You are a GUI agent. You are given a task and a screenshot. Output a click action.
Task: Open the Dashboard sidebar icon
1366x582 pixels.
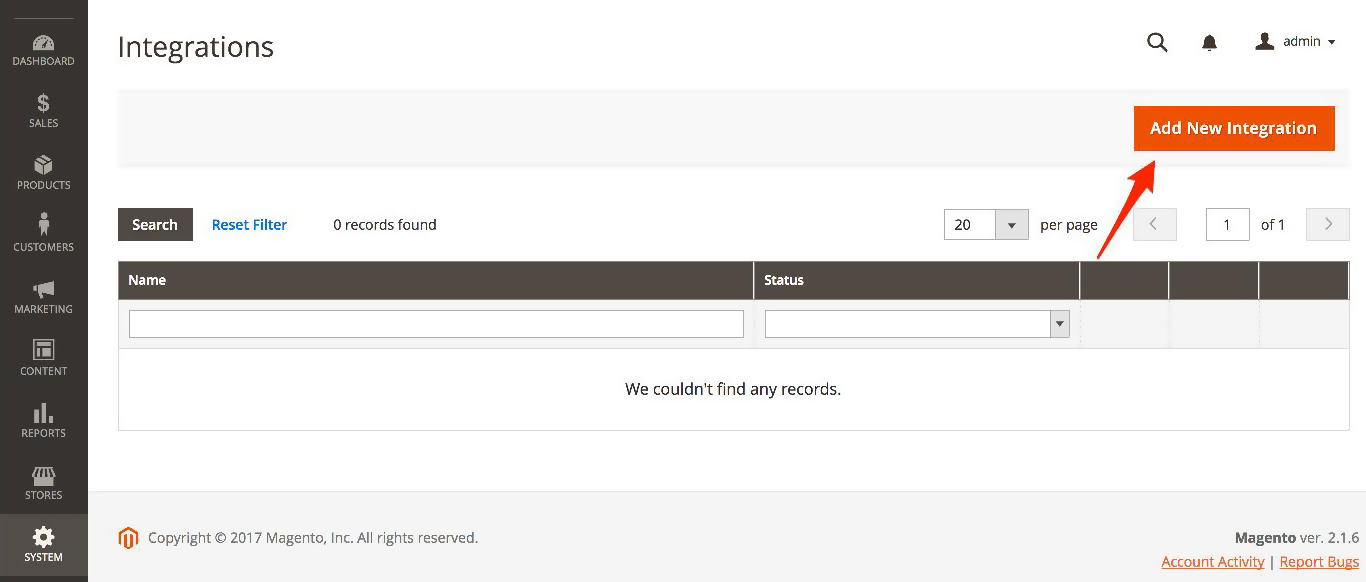coord(43,51)
